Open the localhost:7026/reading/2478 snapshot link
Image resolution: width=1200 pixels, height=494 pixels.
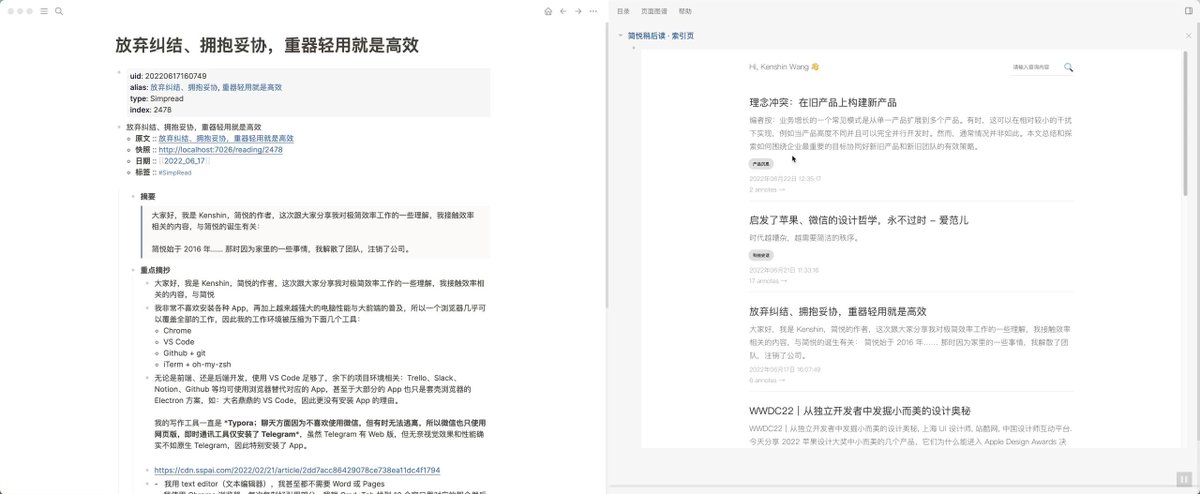coord(220,150)
